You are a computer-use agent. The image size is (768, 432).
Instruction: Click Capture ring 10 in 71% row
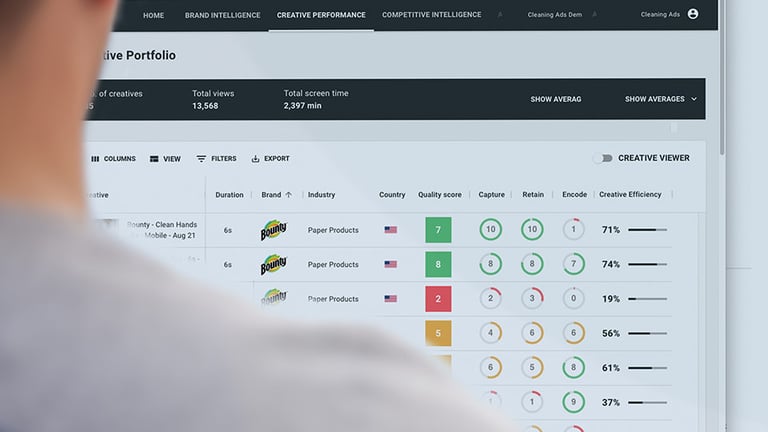click(x=490, y=229)
